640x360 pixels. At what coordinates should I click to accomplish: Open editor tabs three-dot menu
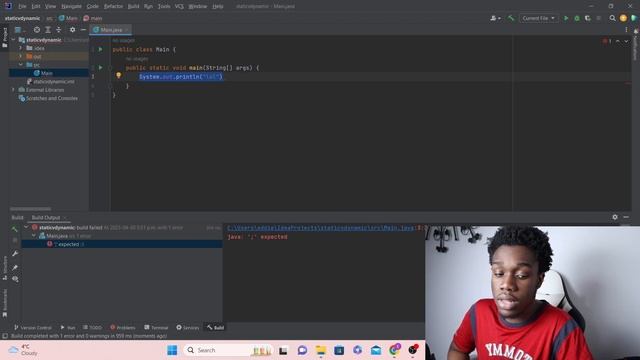tap(626, 30)
